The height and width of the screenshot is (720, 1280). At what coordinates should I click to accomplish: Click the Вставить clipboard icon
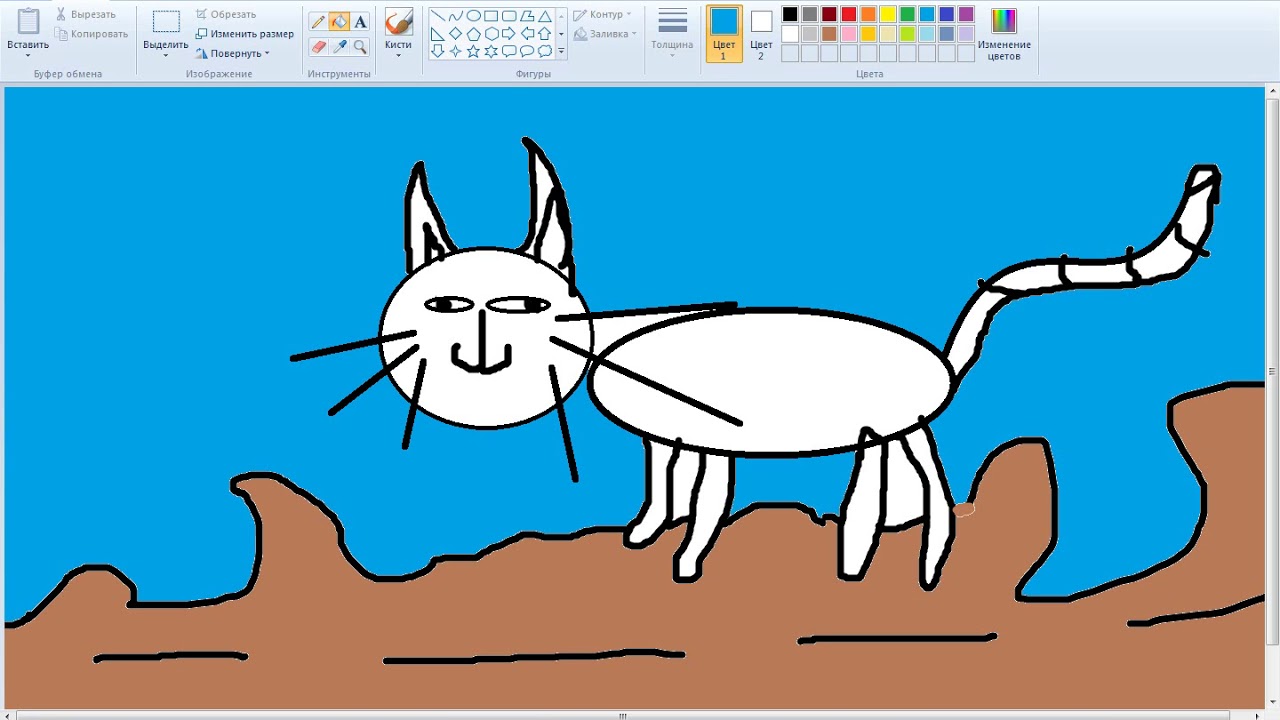pos(28,22)
